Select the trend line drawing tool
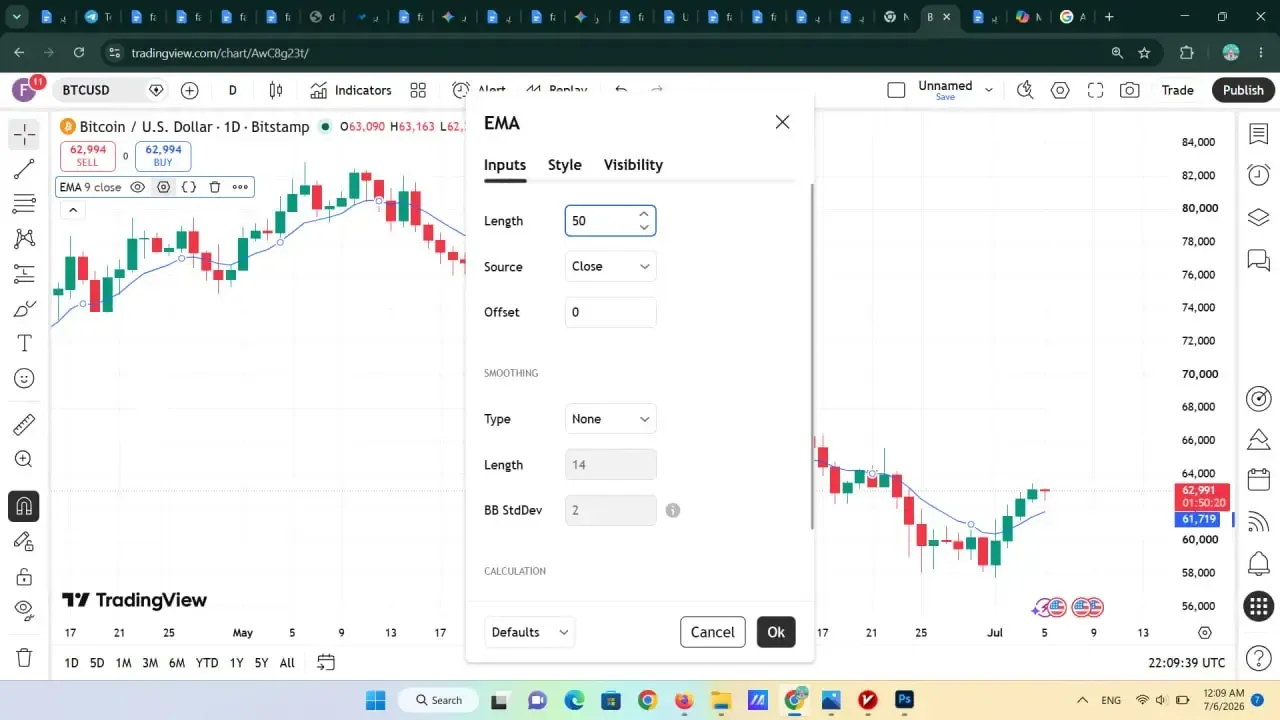This screenshot has width=1280, height=720. click(24, 169)
